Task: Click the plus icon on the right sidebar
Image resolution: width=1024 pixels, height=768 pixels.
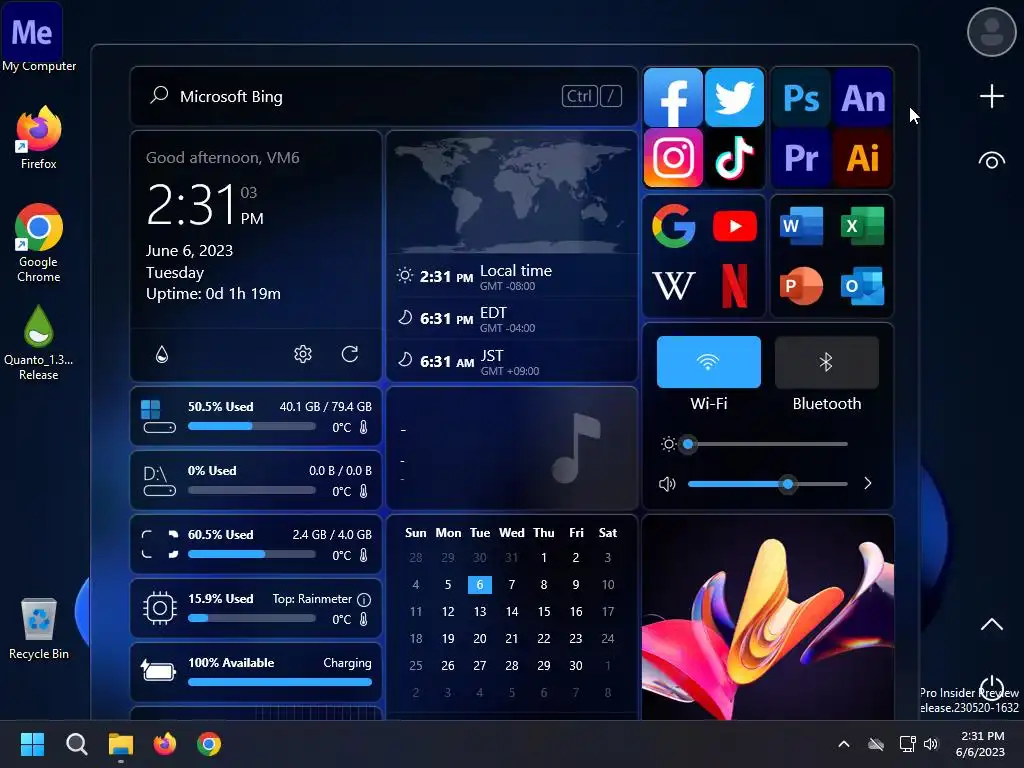Action: [x=991, y=97]
